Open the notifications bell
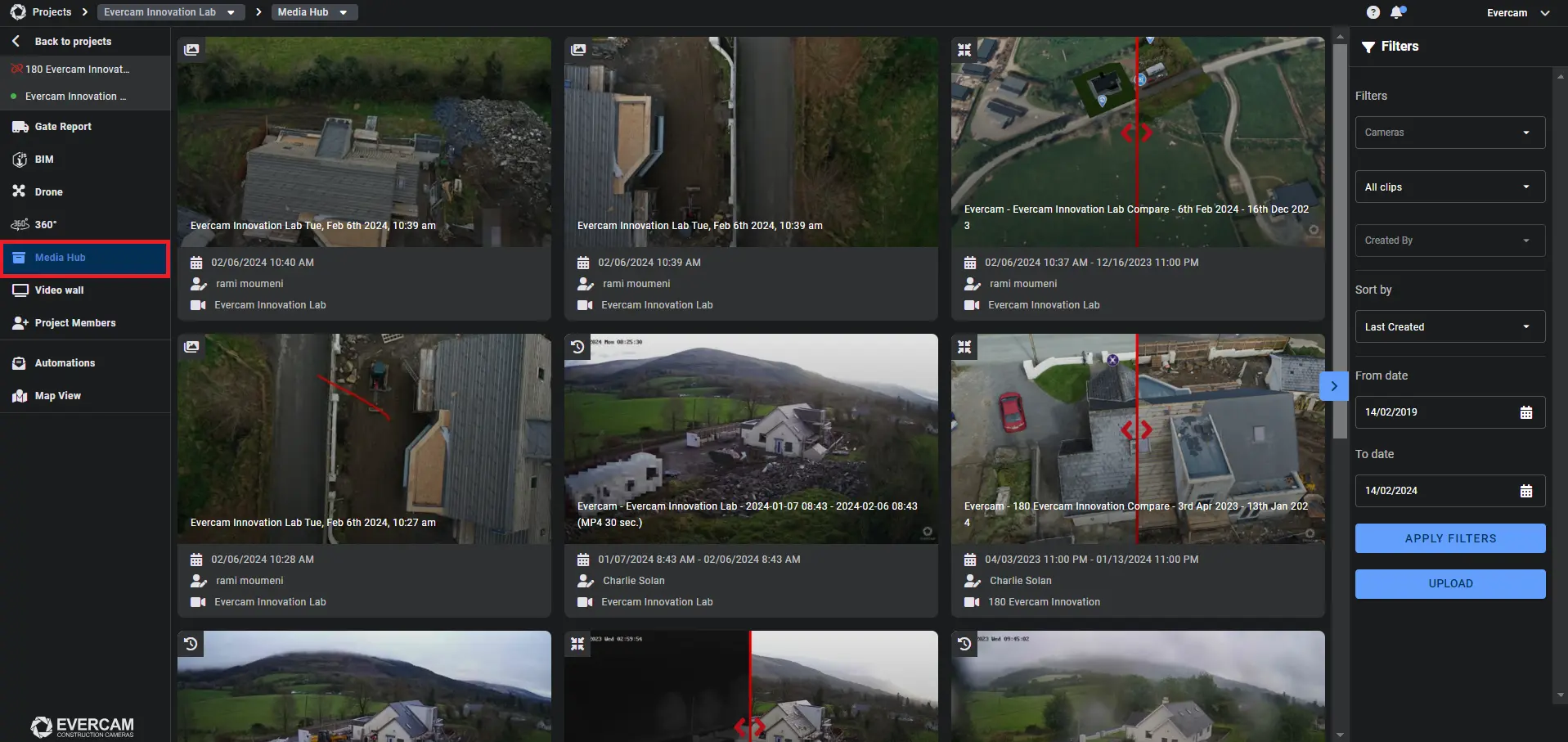This screenshot has width=1568, height=742. click(x=1397, y=12)
